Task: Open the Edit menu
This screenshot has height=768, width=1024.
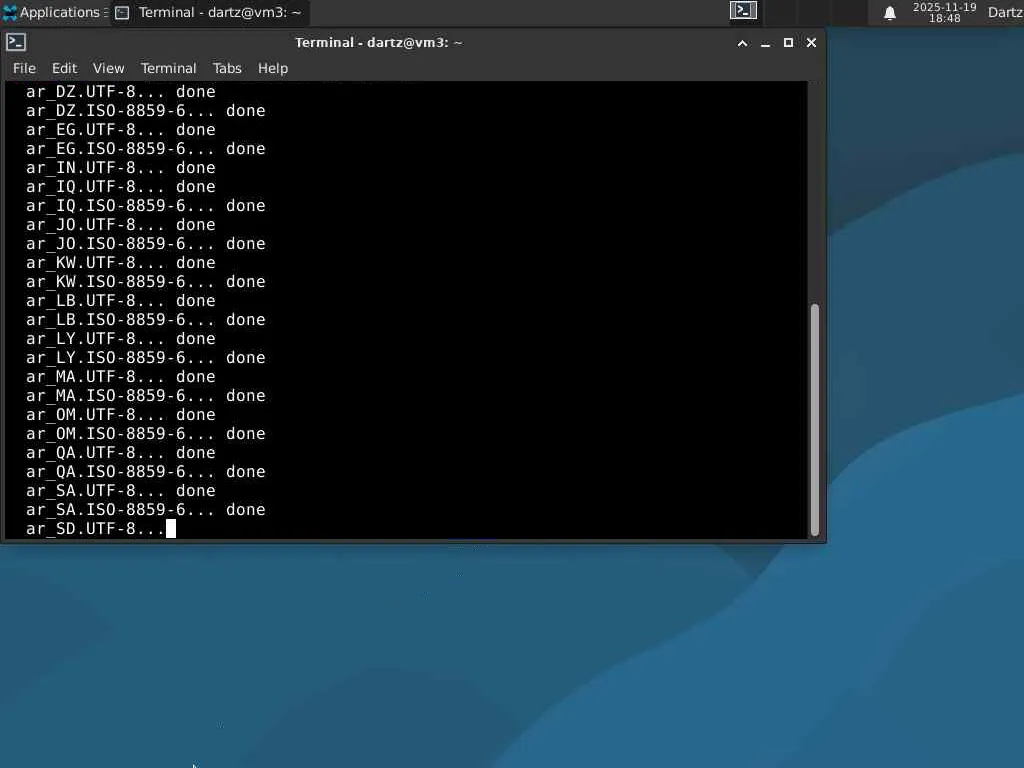Action: point(64,68)
